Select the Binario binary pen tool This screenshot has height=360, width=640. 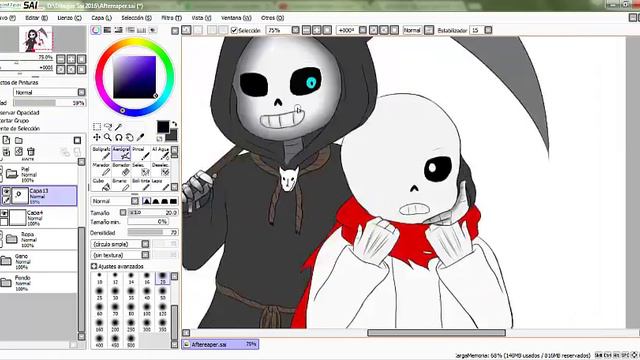pos(121,184)
